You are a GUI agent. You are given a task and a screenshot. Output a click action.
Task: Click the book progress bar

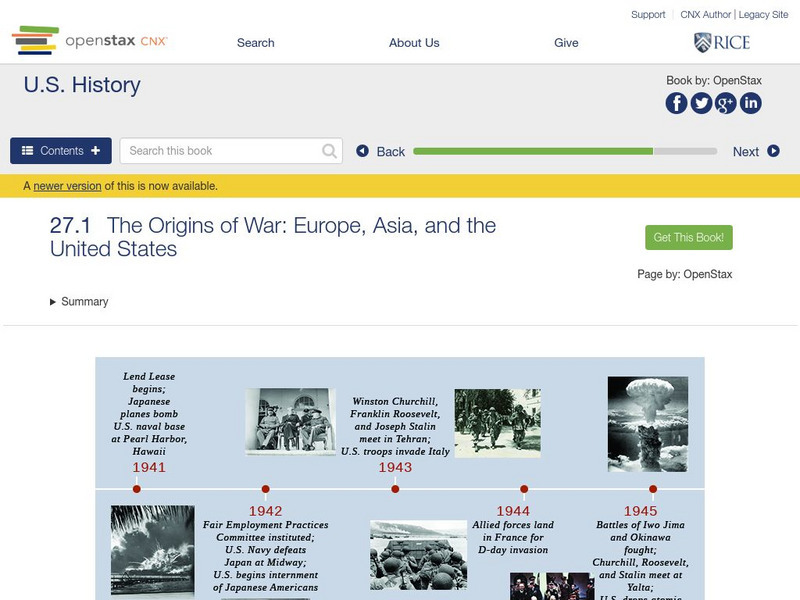(x=565, y=152)
